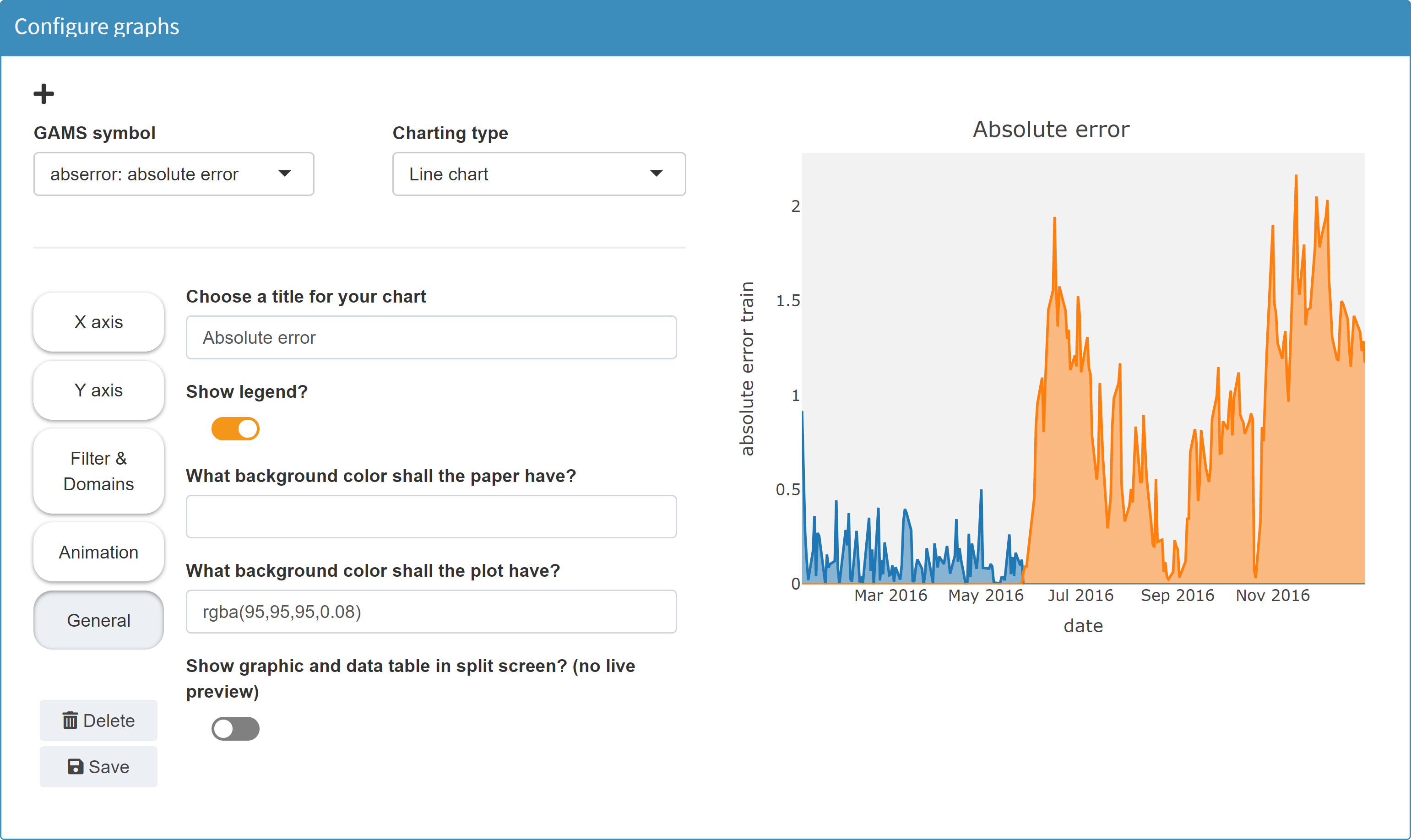Click the plus icon to add graph
Viewport: 1411px width, 840px height.
coord(43,94)
